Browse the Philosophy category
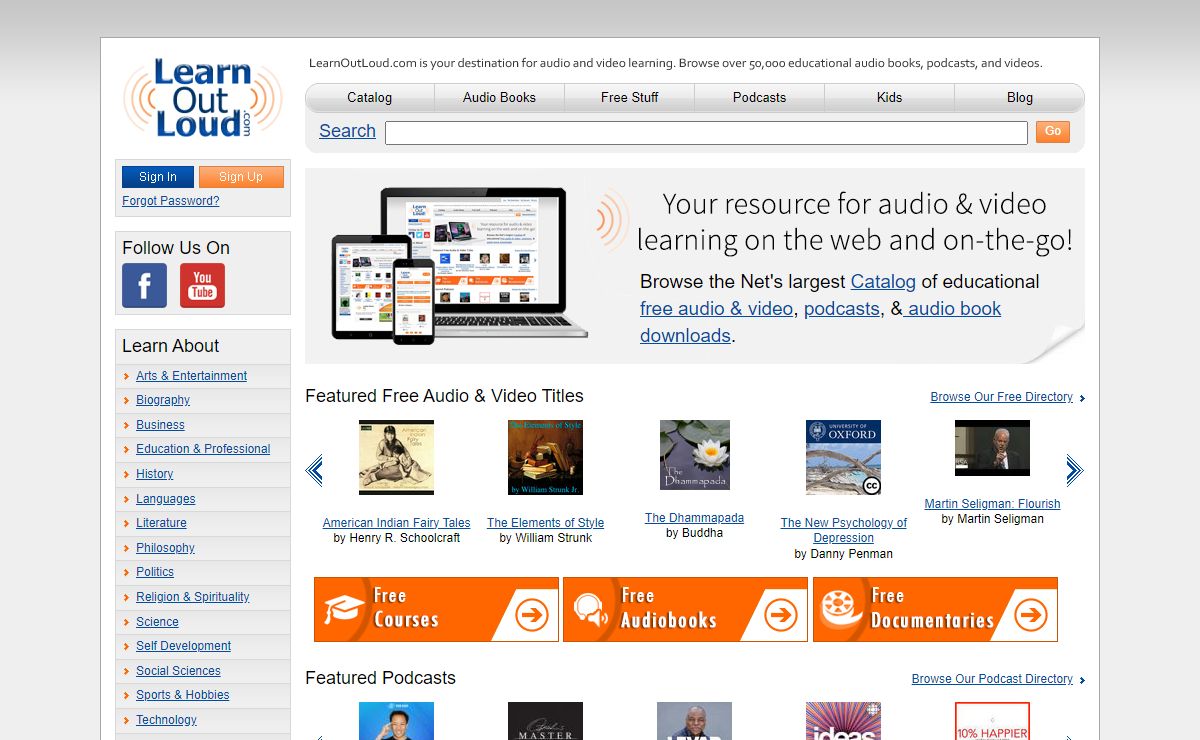Viewport: 1200px width, 740px height. pyautogui.click(x=165, y=548)
